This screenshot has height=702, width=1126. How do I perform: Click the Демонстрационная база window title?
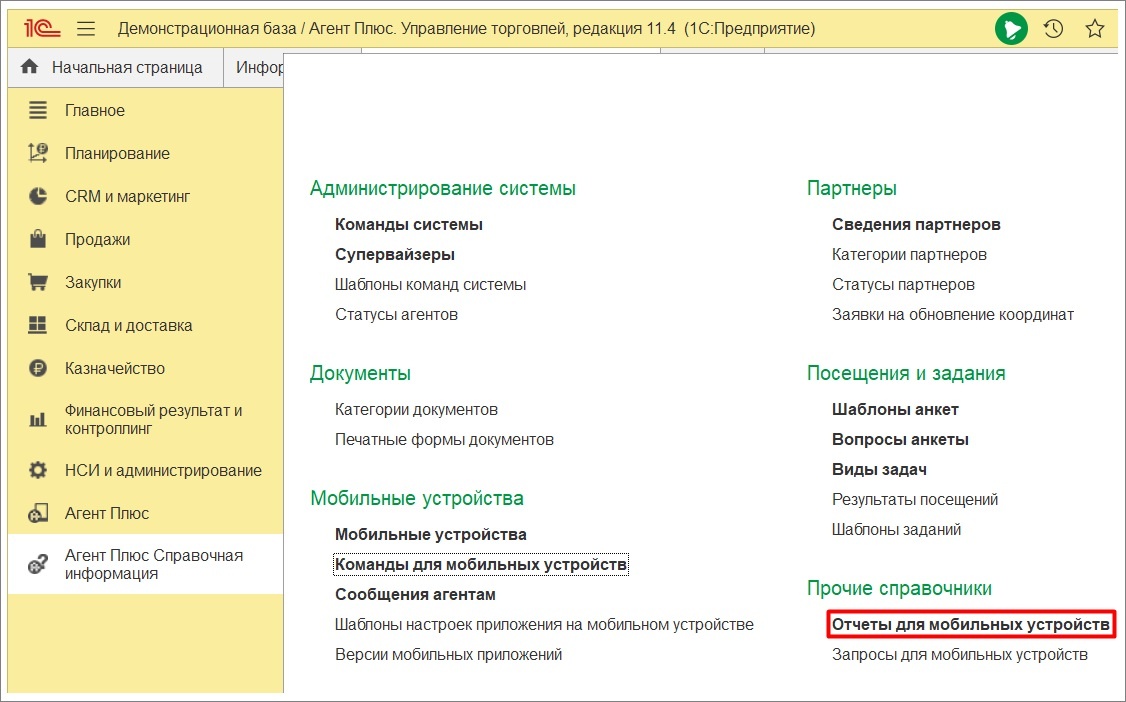coord(466,29)
